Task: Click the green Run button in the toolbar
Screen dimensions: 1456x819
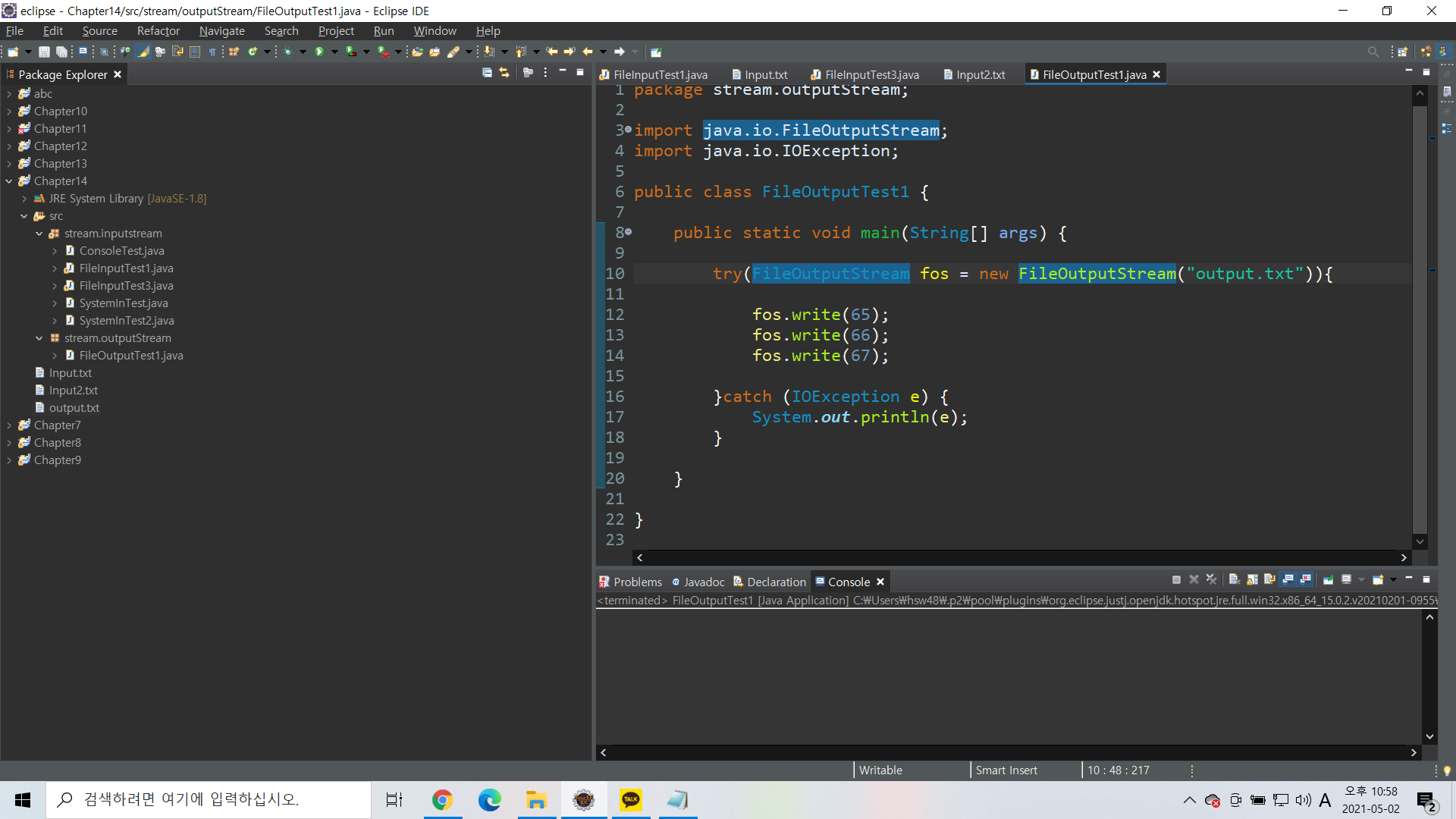Action: pyautogui.click(x=319, y=52)
